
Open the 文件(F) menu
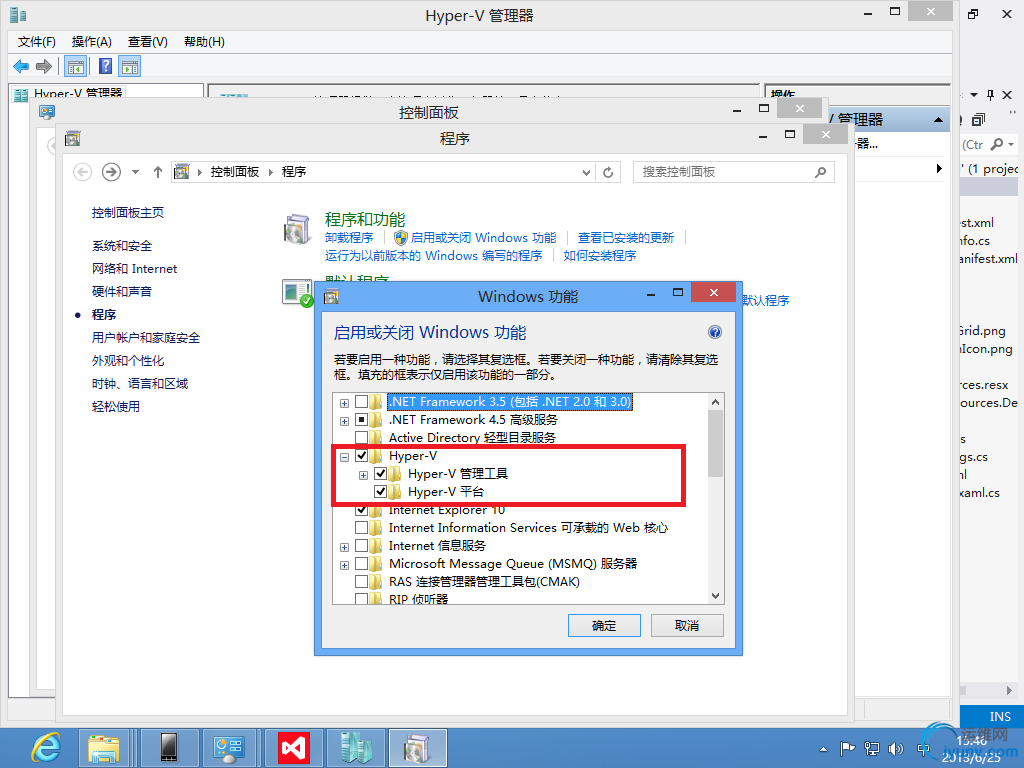click(37, 42)
